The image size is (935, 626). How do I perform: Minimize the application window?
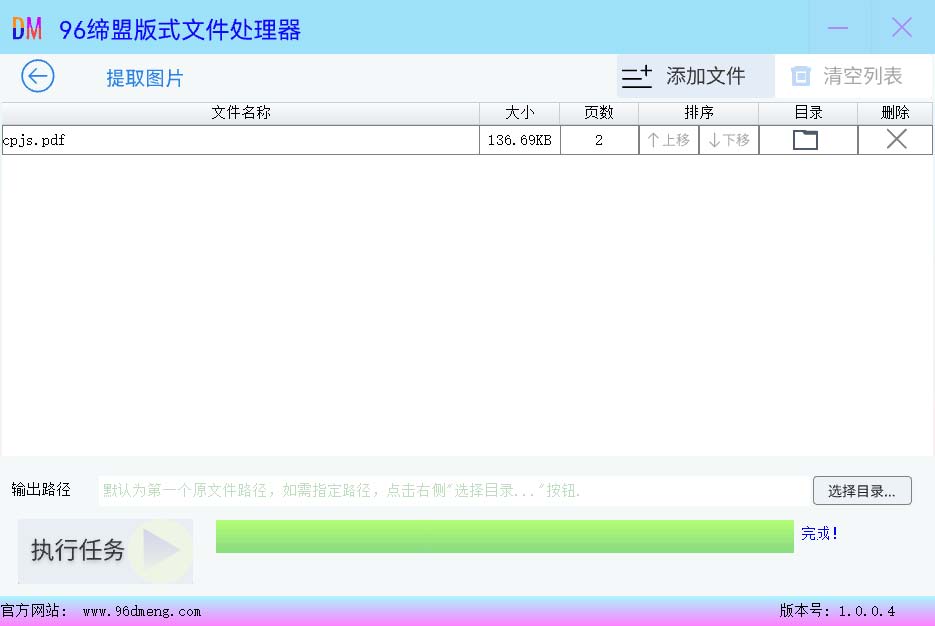pyautogui.click(x=838, y=28)
